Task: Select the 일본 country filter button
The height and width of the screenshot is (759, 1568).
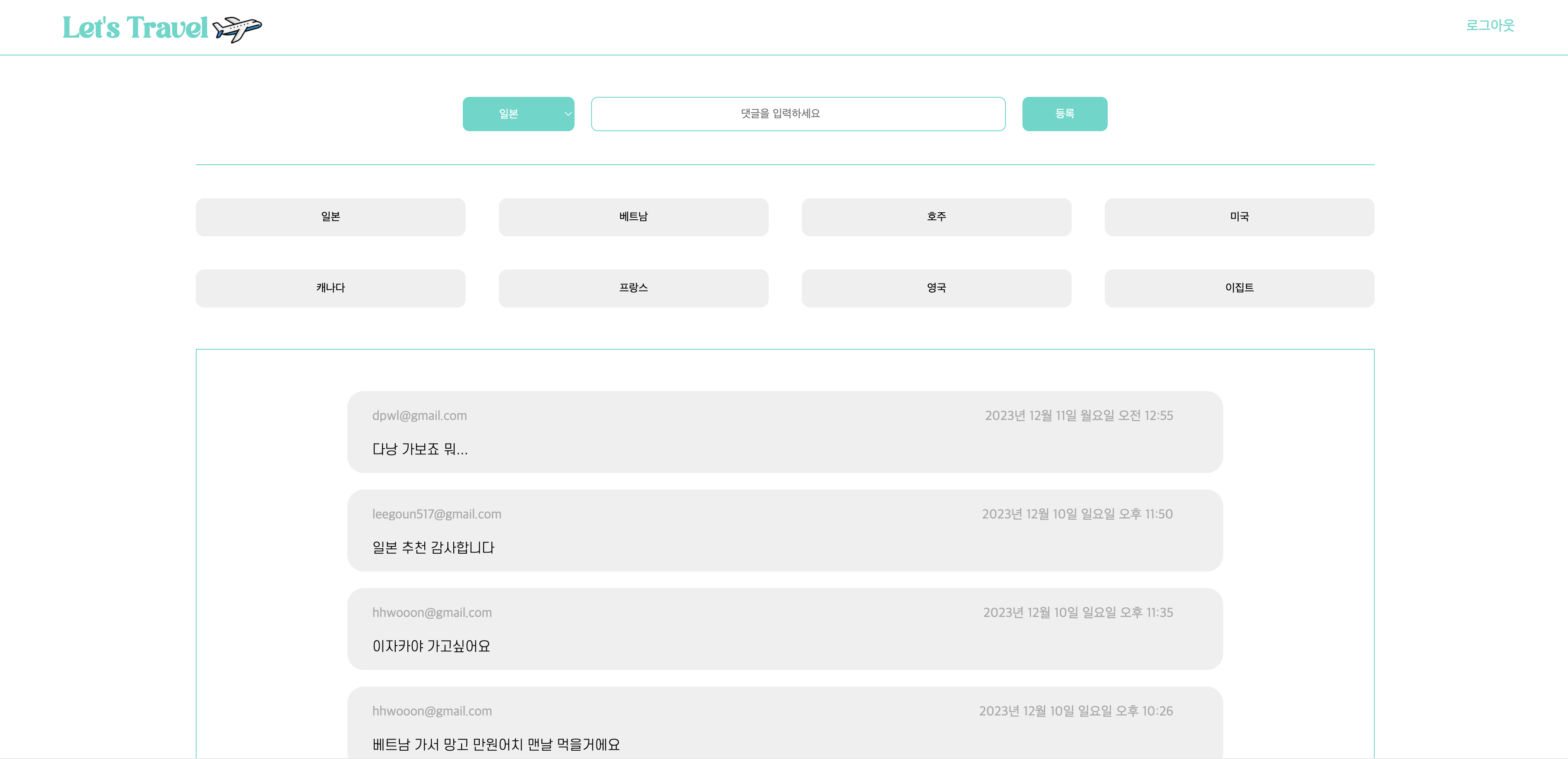Action: coord(330,217)
